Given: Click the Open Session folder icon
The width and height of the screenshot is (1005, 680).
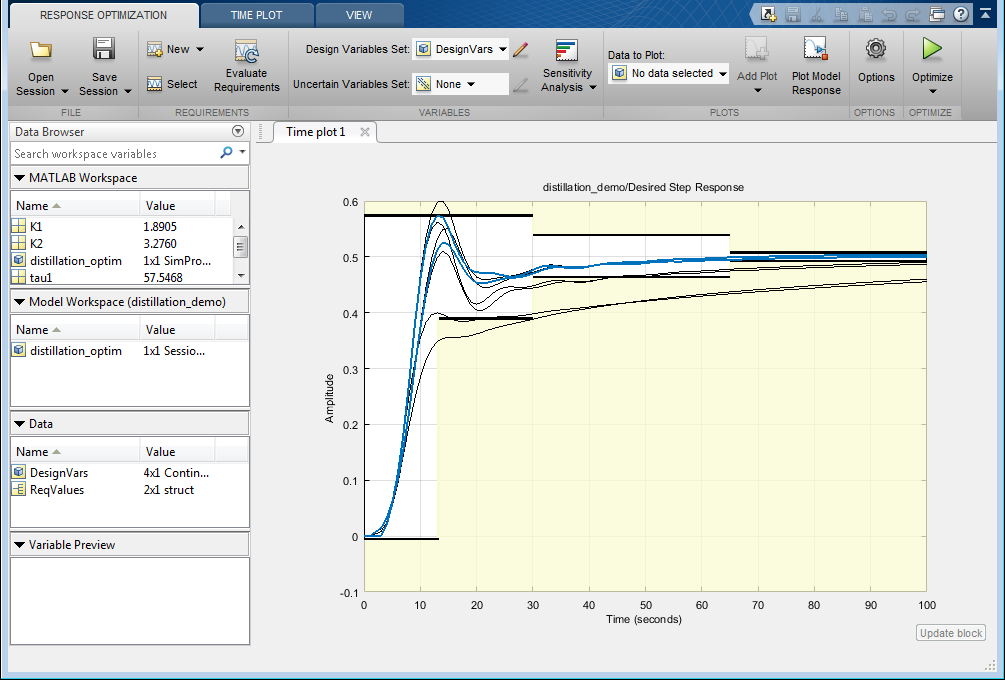Looking at the screenshot, I should 41,50.
